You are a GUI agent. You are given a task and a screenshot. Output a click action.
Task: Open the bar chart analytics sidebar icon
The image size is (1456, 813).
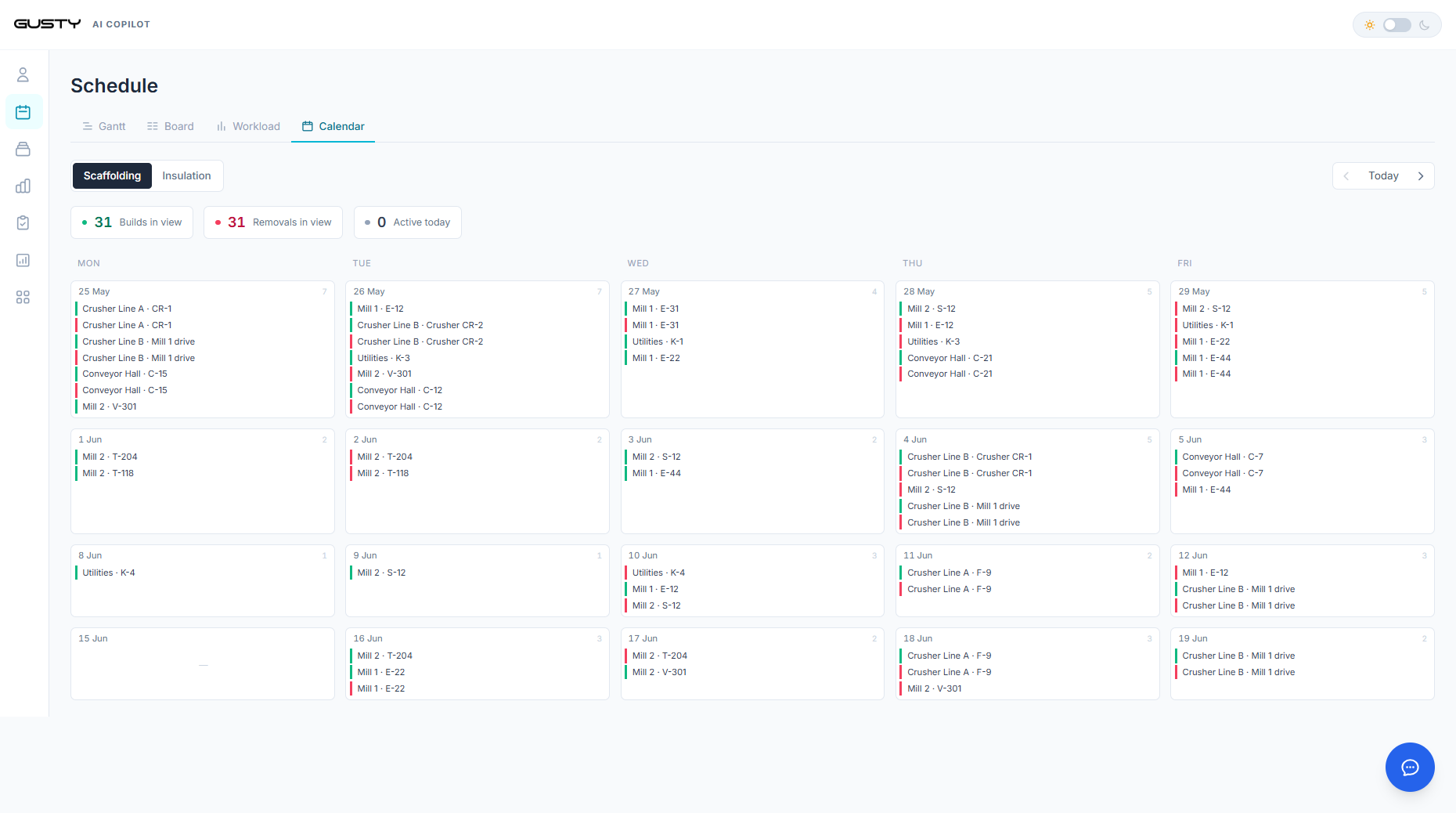tap(23, 186)
